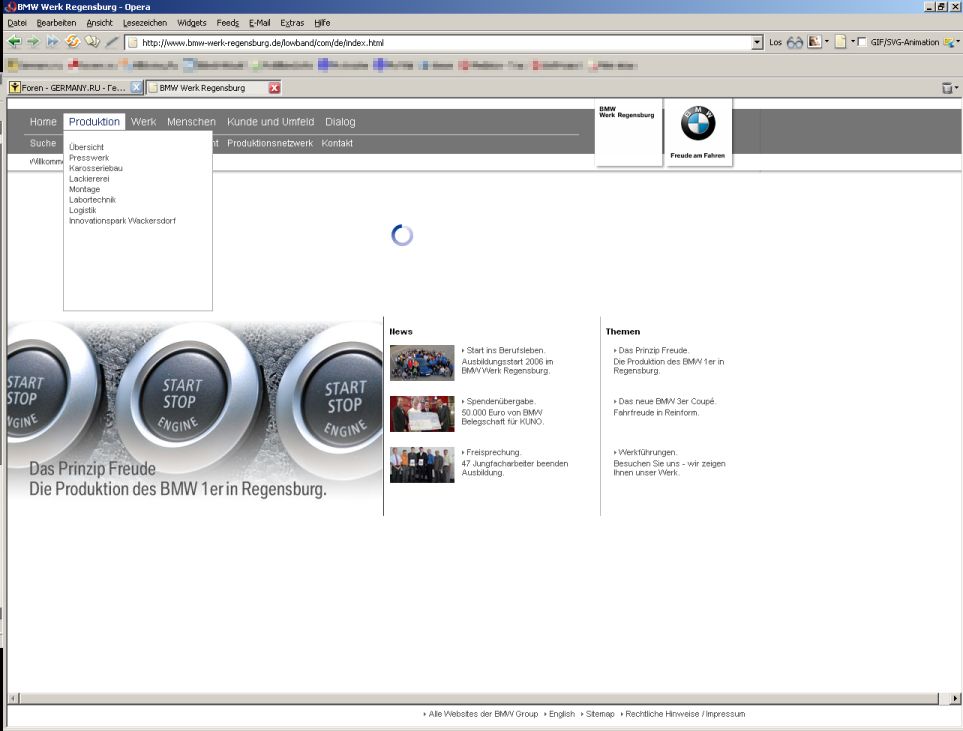963x731 pixels.
Task: Open the Feeds menu
Action: [228, 23]
